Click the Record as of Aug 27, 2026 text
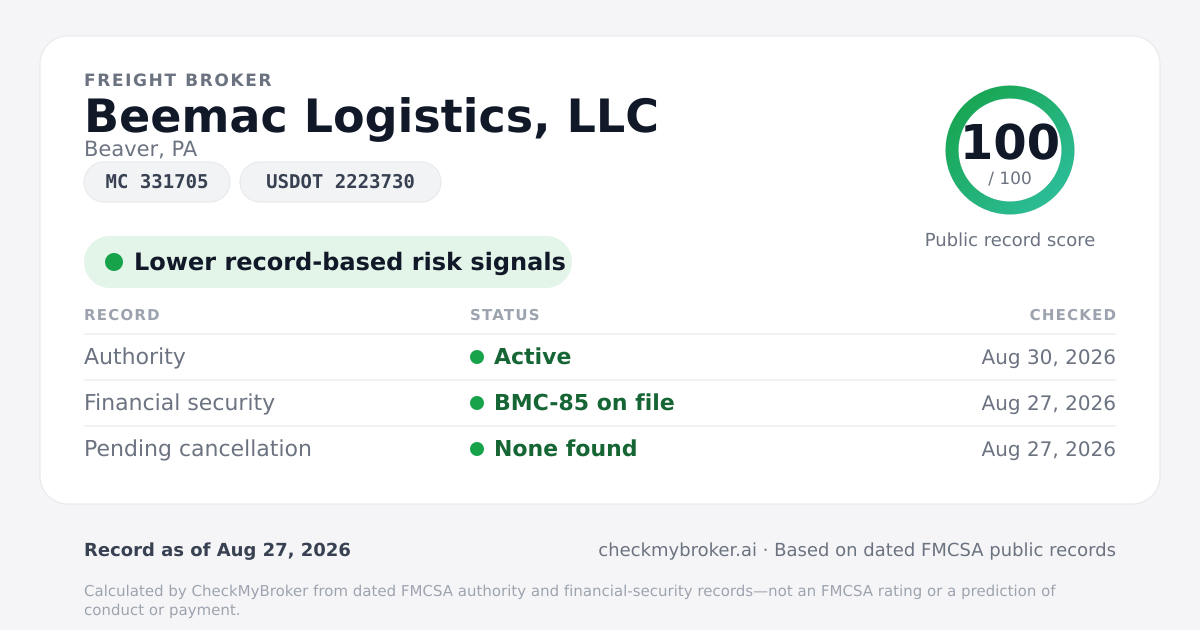The image size is (1200, 630). pyautogui.click(x=217, y=550)
